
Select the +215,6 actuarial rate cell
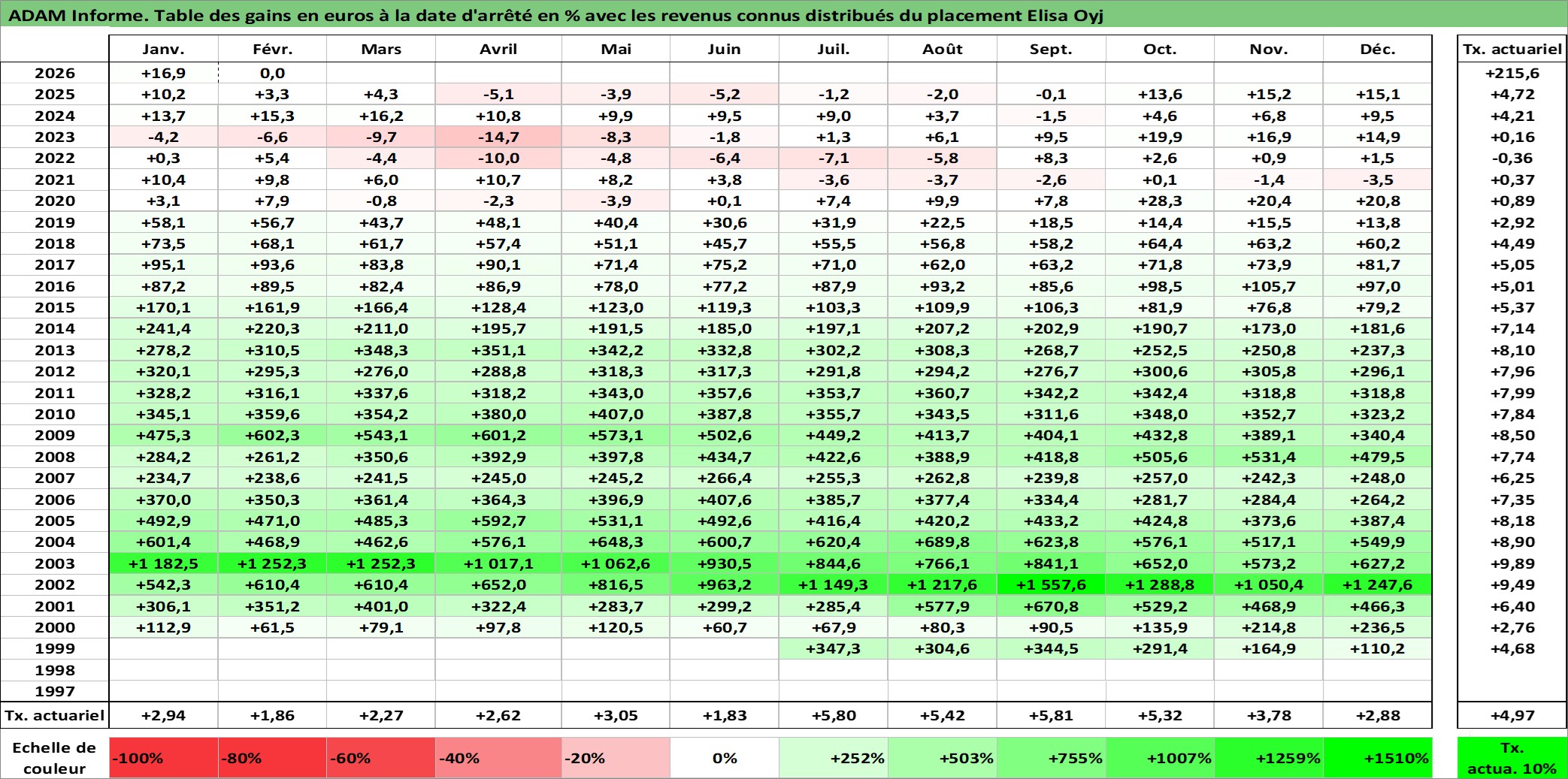point(1512,73)
